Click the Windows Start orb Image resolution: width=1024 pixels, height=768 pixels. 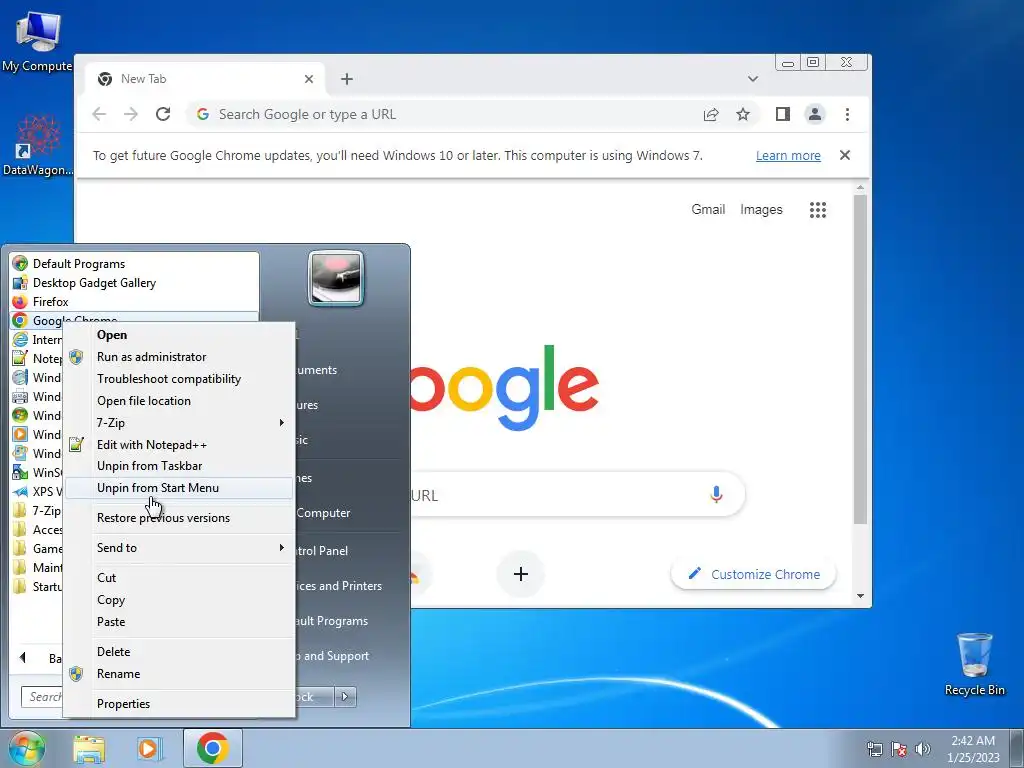pos(26,748)
